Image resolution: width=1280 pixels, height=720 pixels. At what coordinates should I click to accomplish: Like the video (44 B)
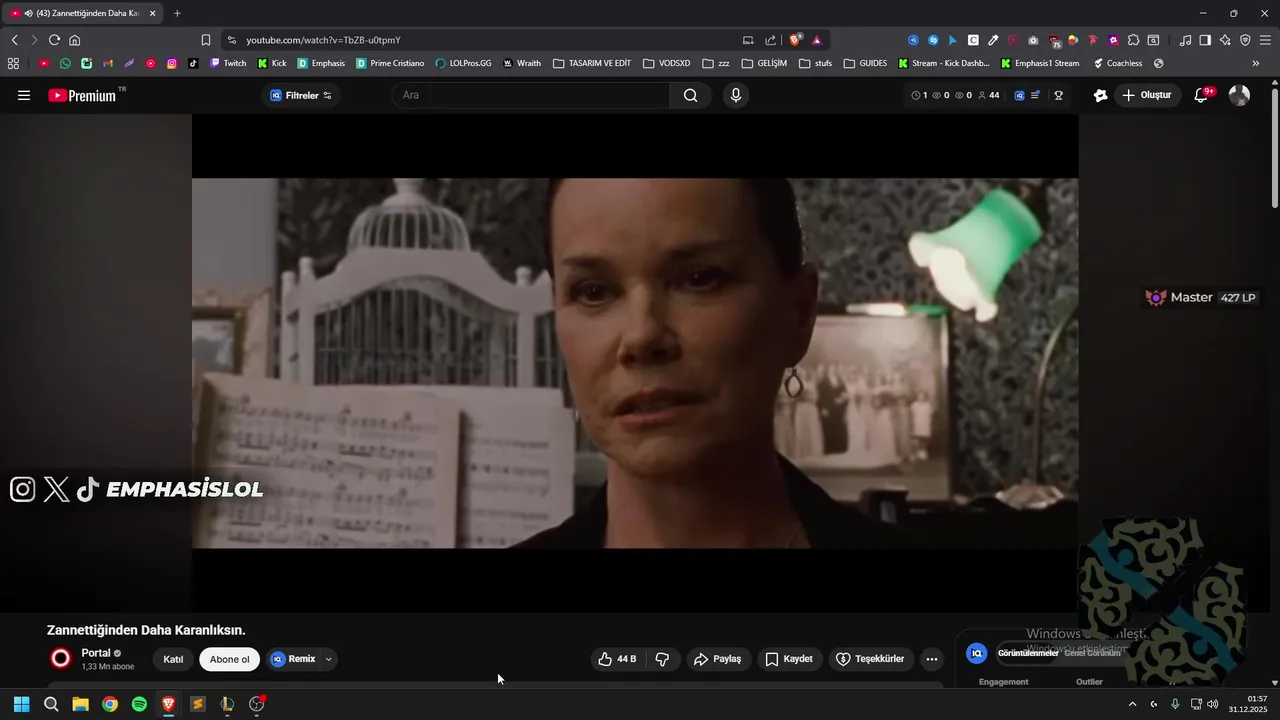point(617,659)
